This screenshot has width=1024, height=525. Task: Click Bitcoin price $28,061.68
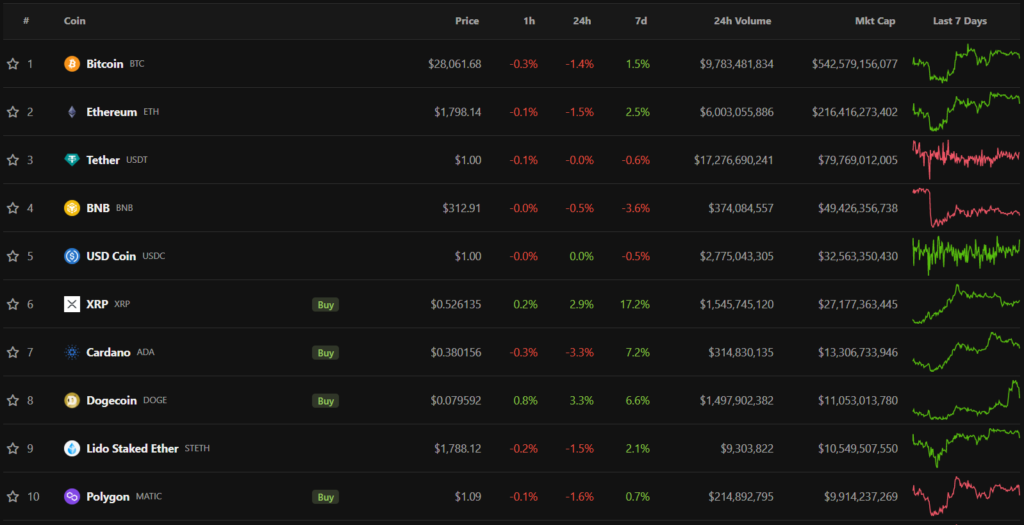click(x=455, y=64)
